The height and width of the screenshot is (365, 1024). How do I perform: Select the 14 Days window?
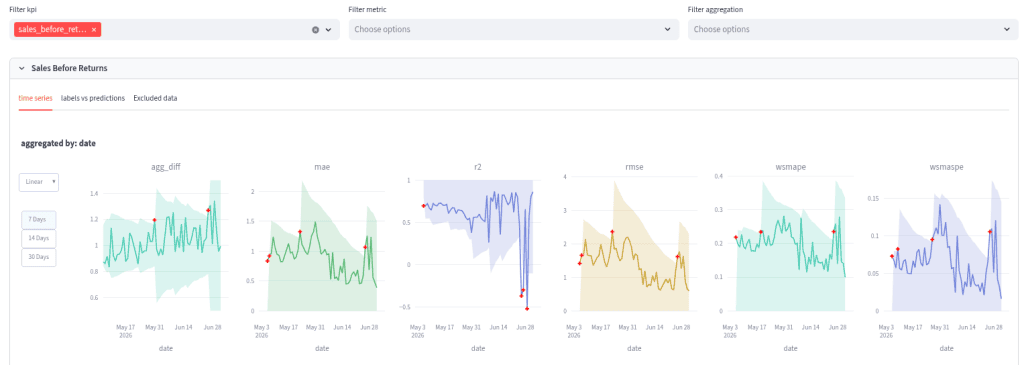[x=39, y=238]
